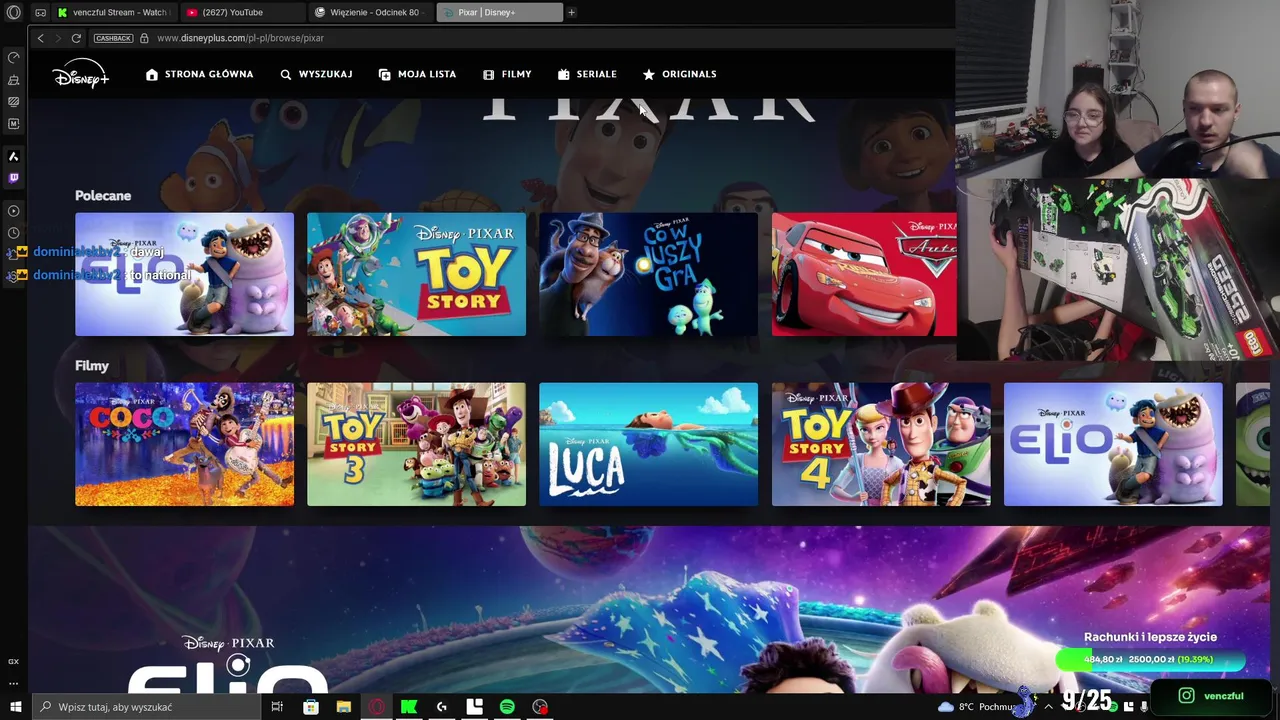Image resolution: width=1280 pixels, height=720 pixels.
Task: Click the large Elio banner at bottom
Action: point(648,609)
